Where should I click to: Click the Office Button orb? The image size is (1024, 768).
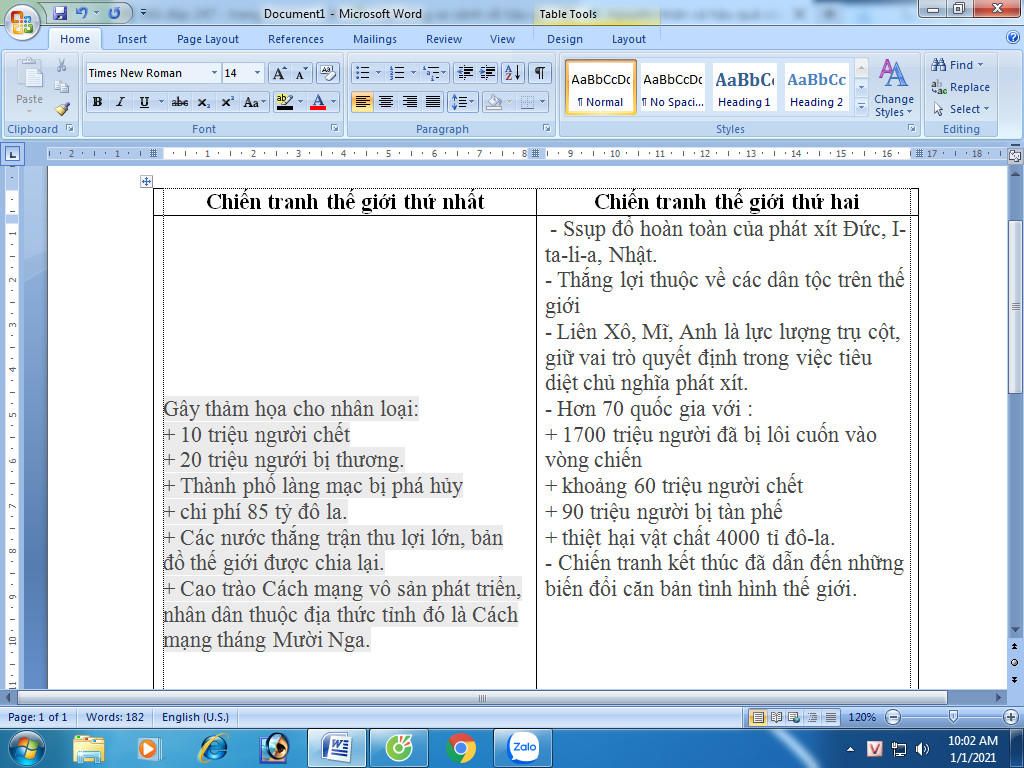22,23
